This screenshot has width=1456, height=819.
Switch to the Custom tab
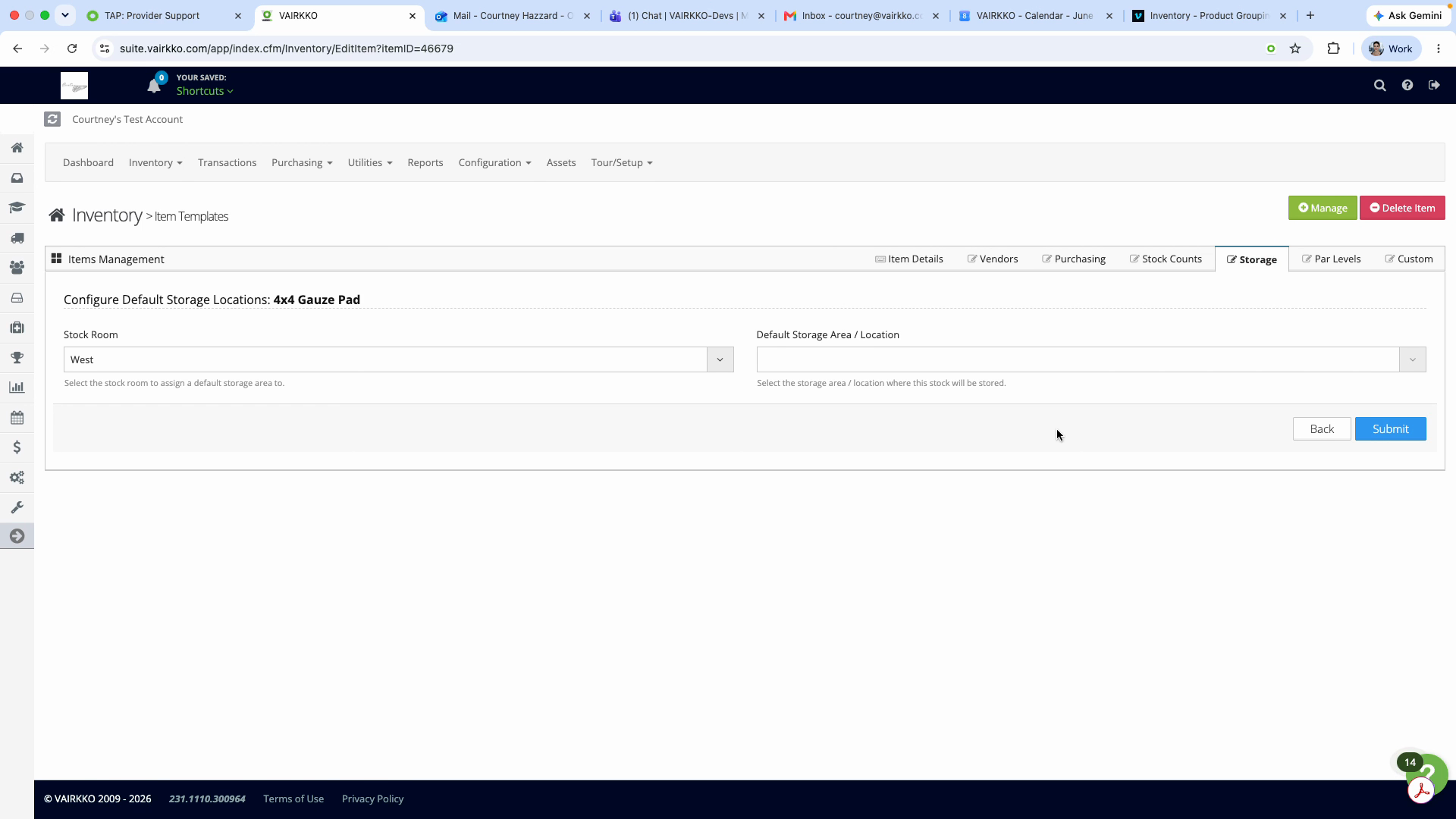tap(1409, 259)
